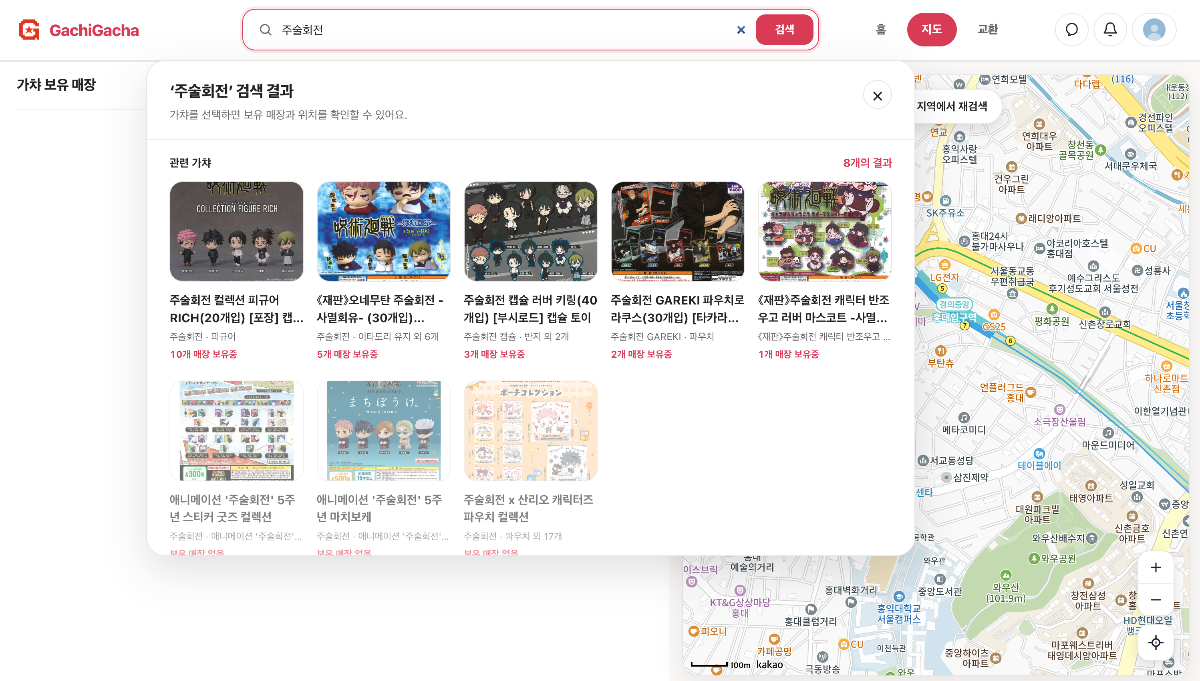1200x681 pixels.
Task: Open 5주년 스티커 굿즈 컬렉션 thumbnail
Action: (236, 430)
